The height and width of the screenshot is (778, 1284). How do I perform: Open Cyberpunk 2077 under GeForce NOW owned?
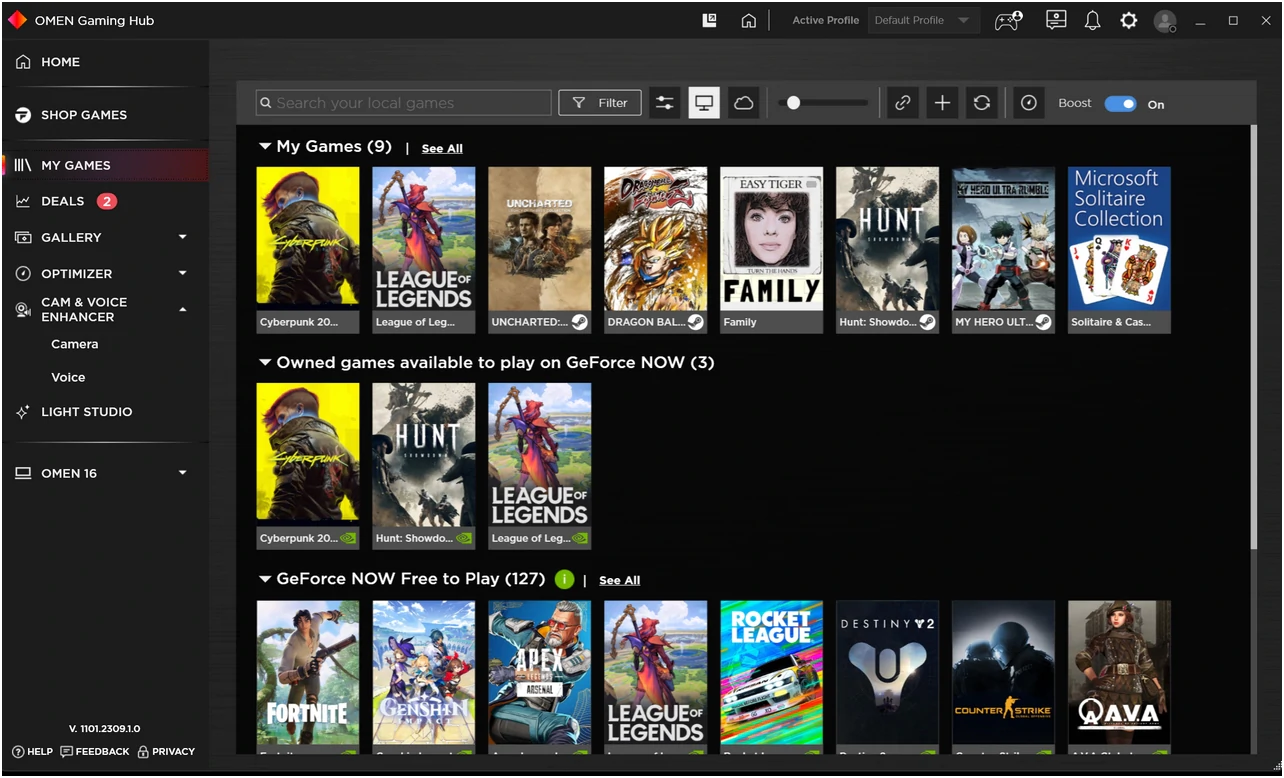click(308, 465)
